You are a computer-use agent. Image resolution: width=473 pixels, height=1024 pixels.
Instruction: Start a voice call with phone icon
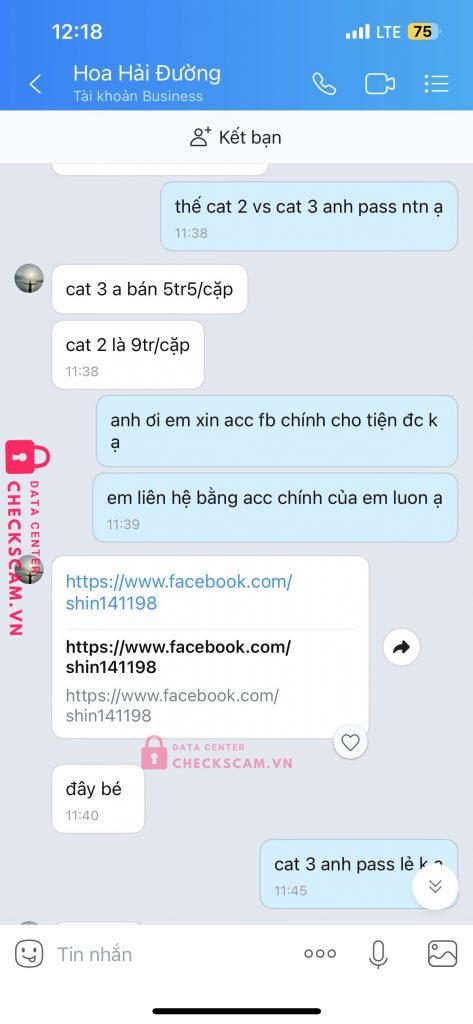tap(324, 84)
